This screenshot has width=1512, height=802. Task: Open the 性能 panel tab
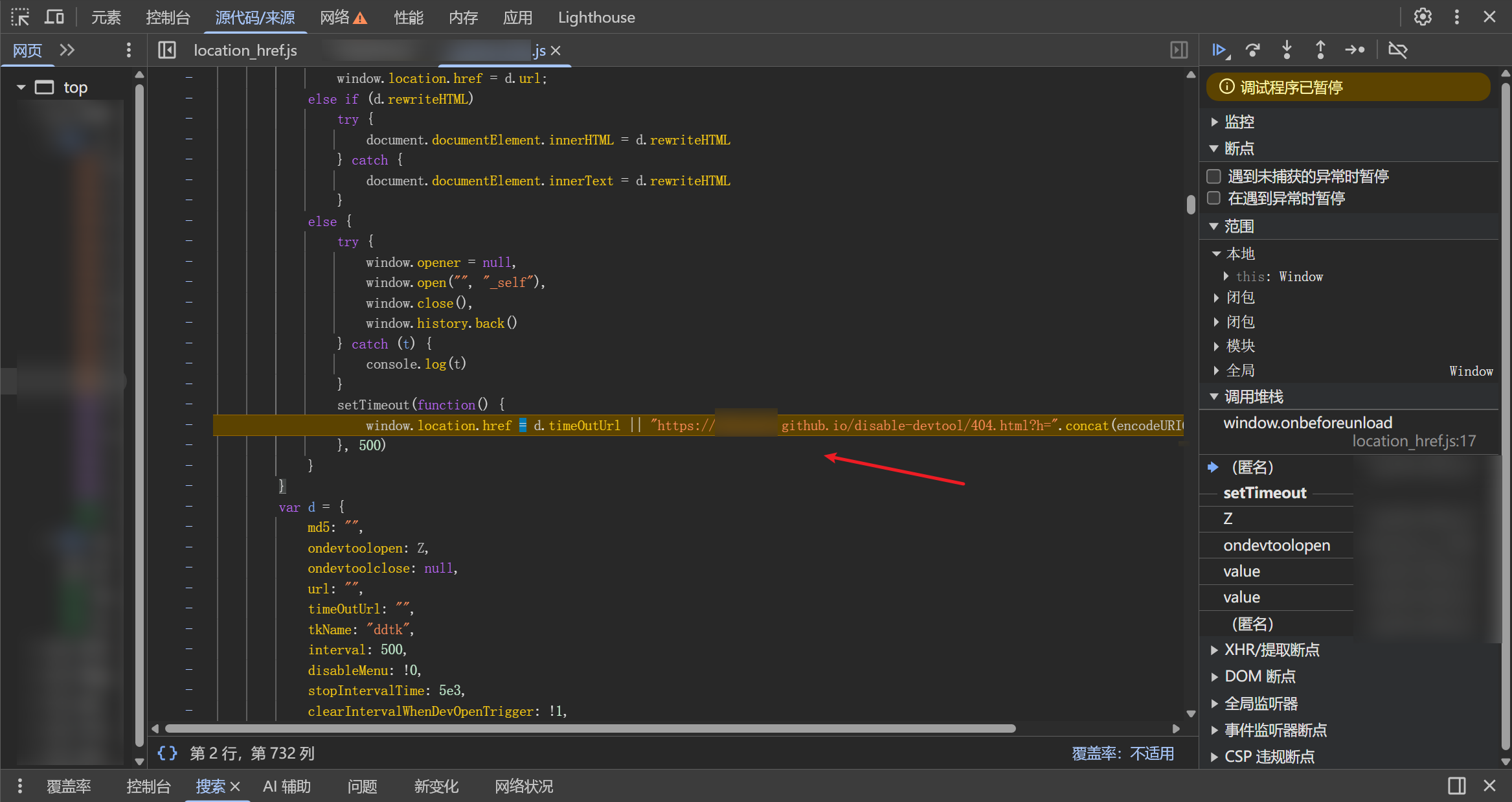coord(409,17)
